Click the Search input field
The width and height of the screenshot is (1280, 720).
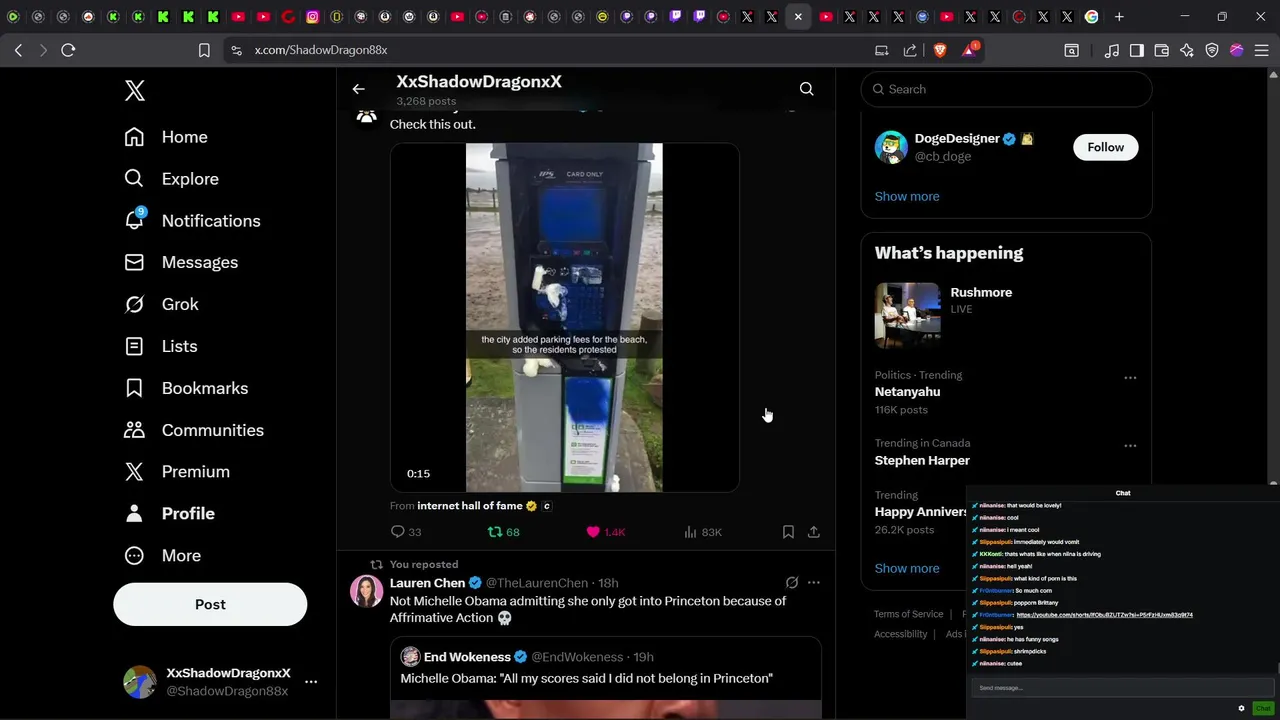1006,89
